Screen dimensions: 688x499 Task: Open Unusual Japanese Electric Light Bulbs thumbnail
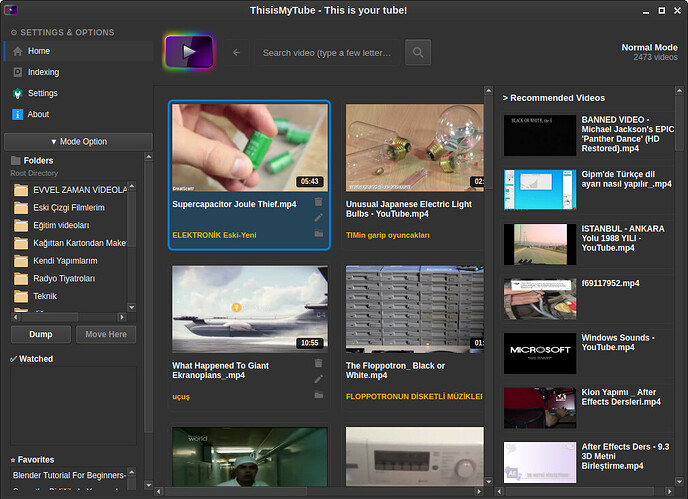tap(415, 147)
